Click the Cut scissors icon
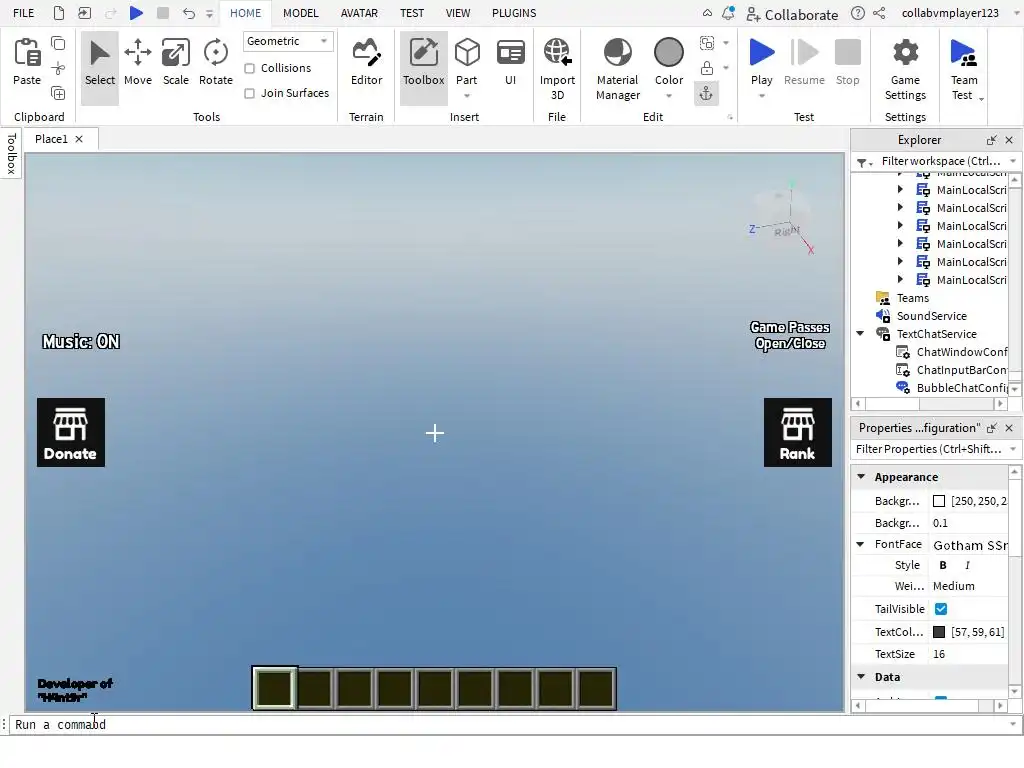This screenshot has width=1024, height=768. point(58,69)
